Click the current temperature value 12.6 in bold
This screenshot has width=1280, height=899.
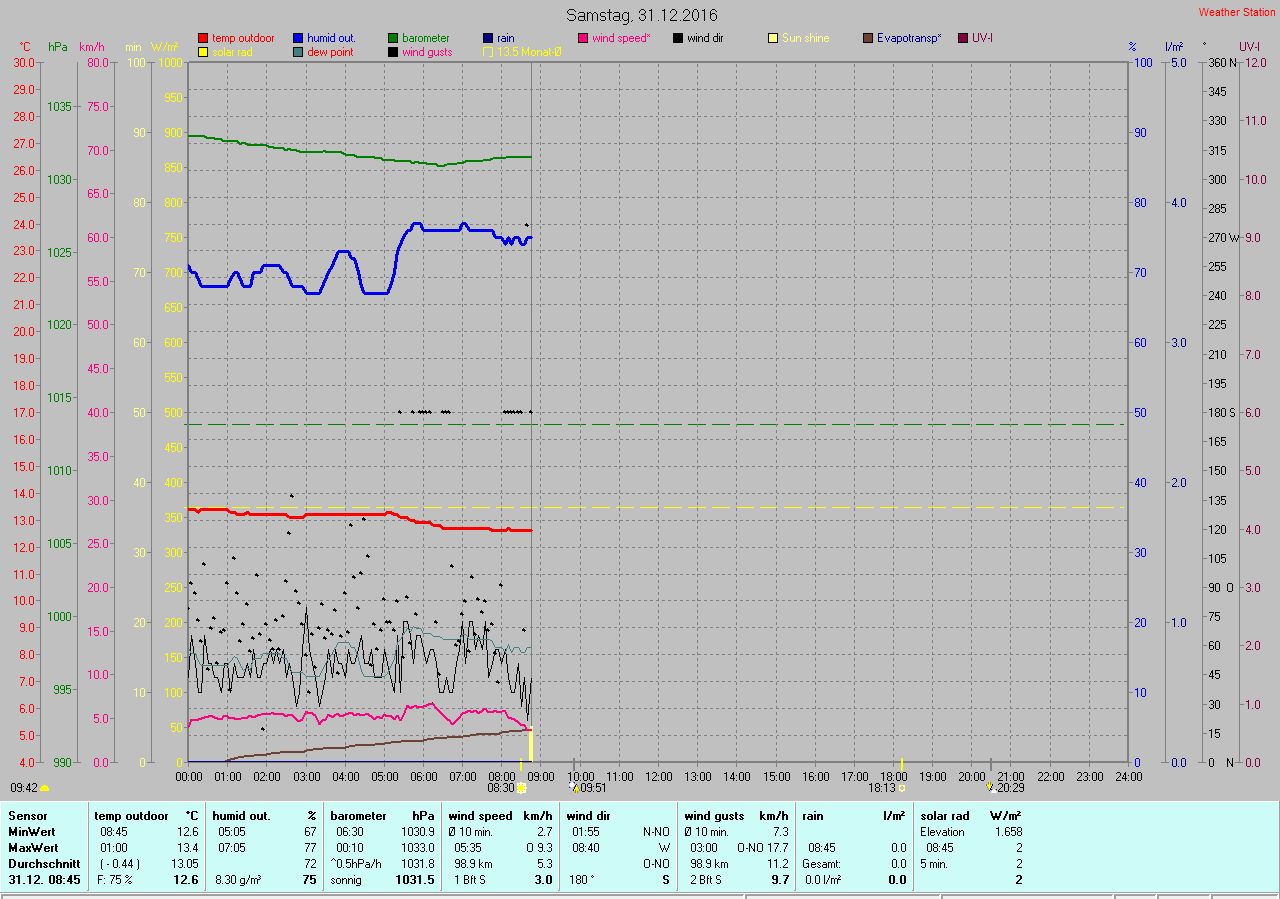186,880
